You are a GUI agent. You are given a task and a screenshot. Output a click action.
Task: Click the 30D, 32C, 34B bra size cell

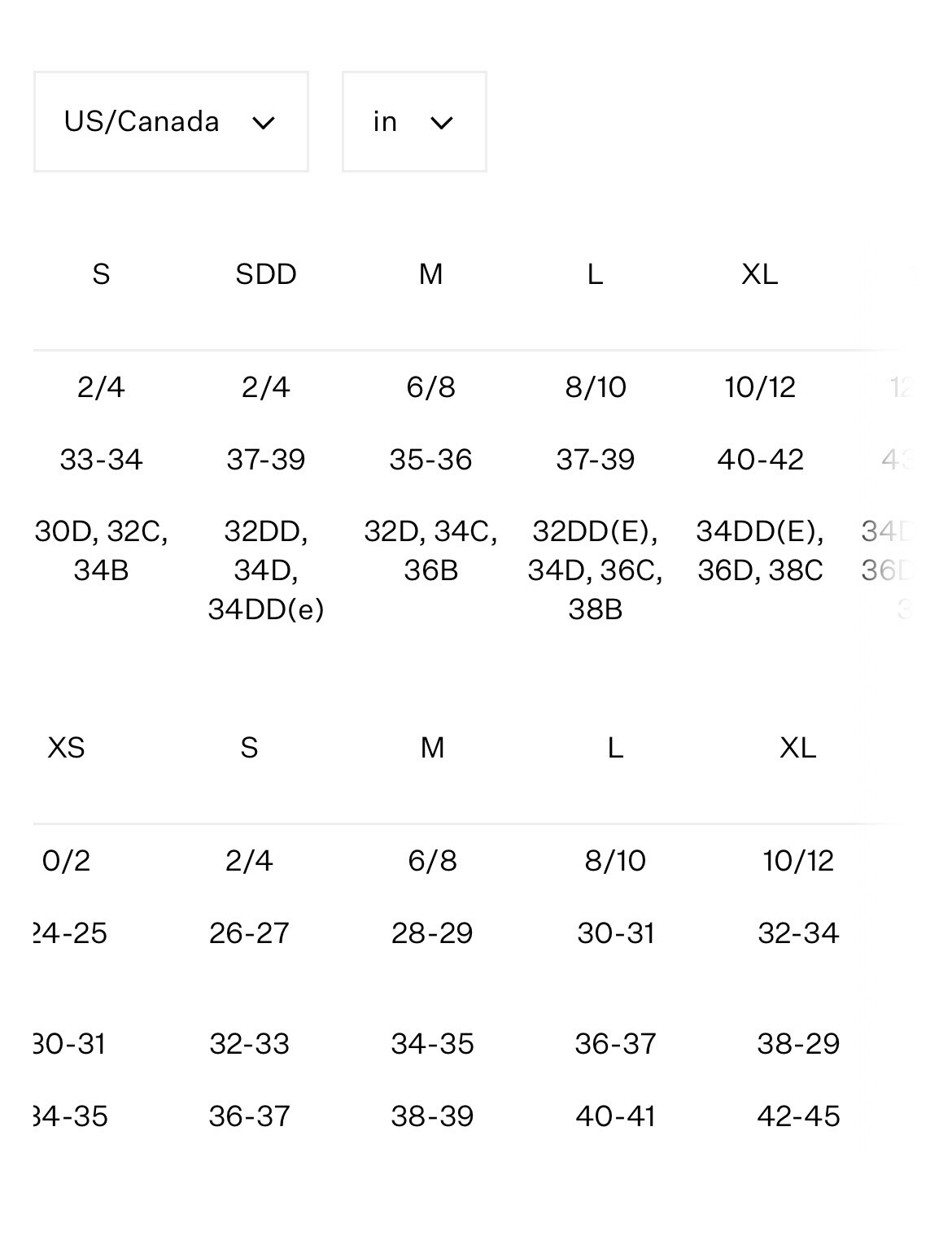click(x=101, y=550)
